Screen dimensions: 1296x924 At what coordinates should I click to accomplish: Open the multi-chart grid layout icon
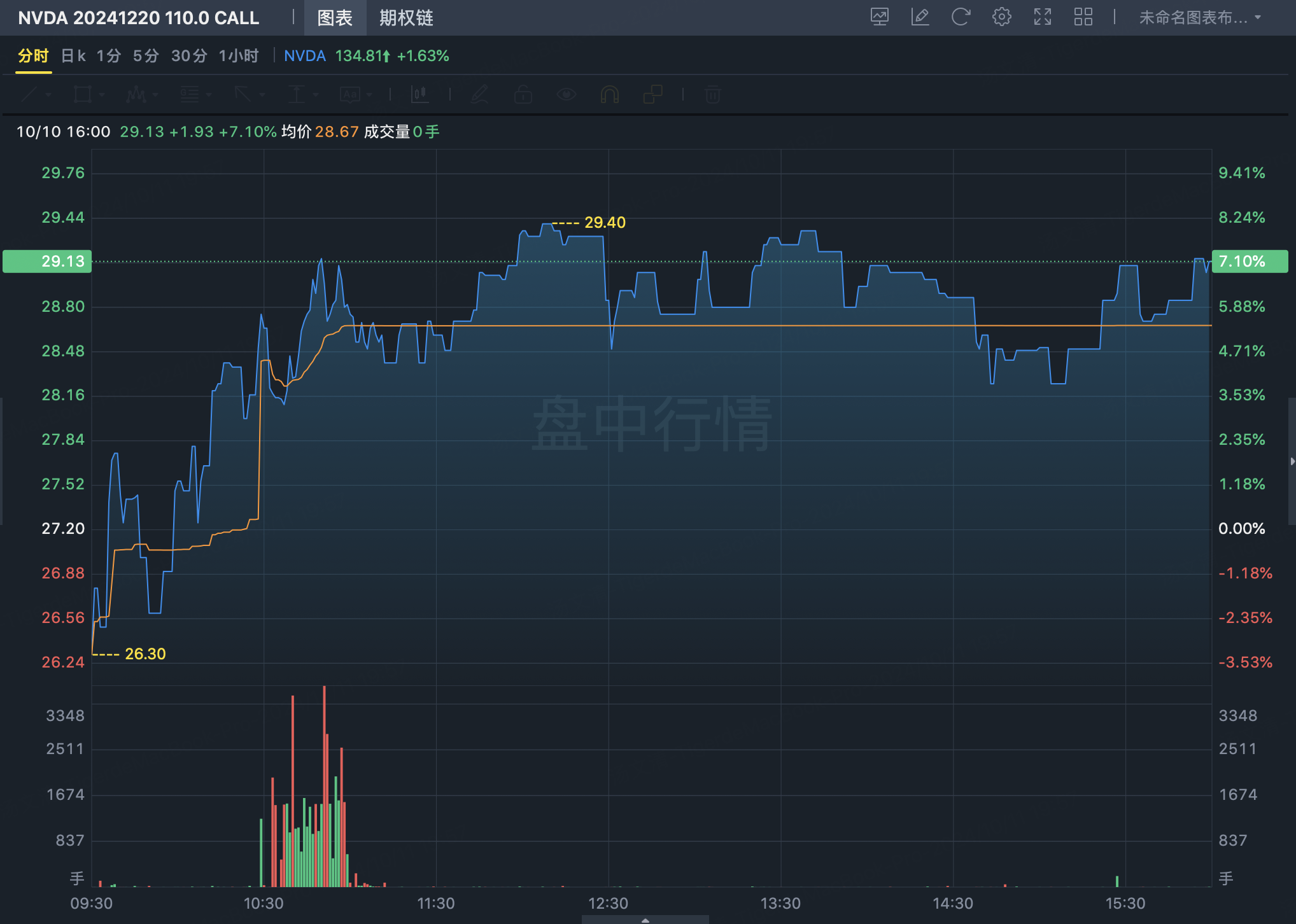click(x=1083, y=17)
